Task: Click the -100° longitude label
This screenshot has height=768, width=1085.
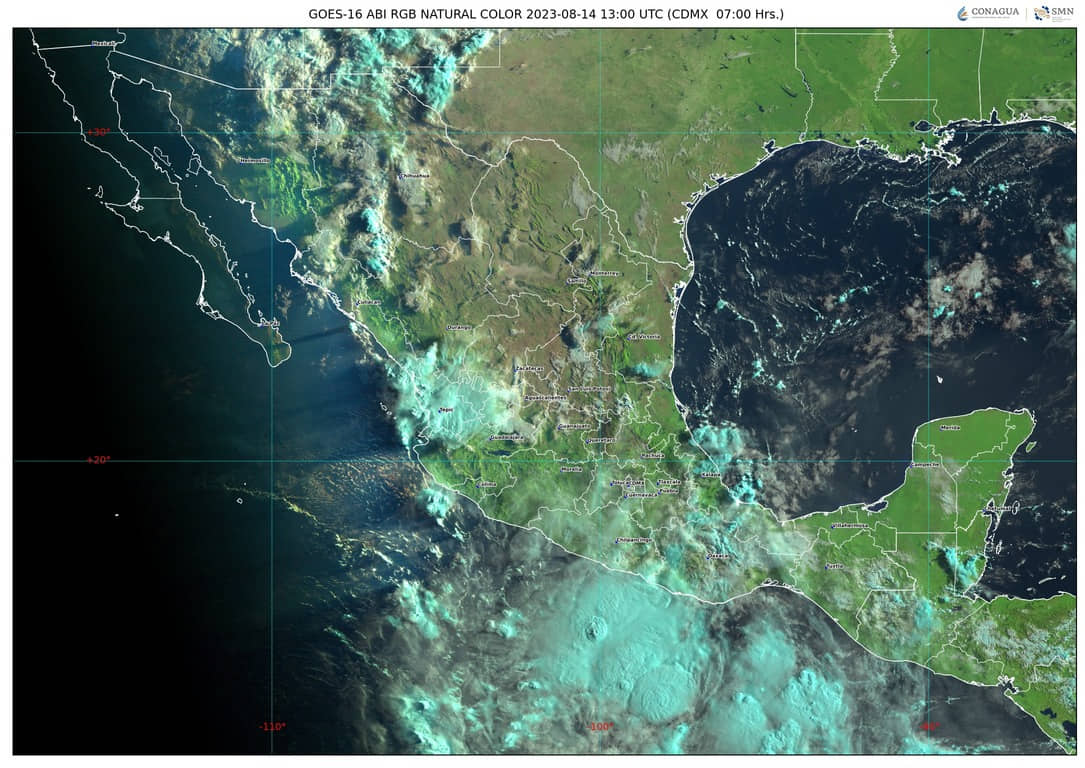Action: click(600, 727)
